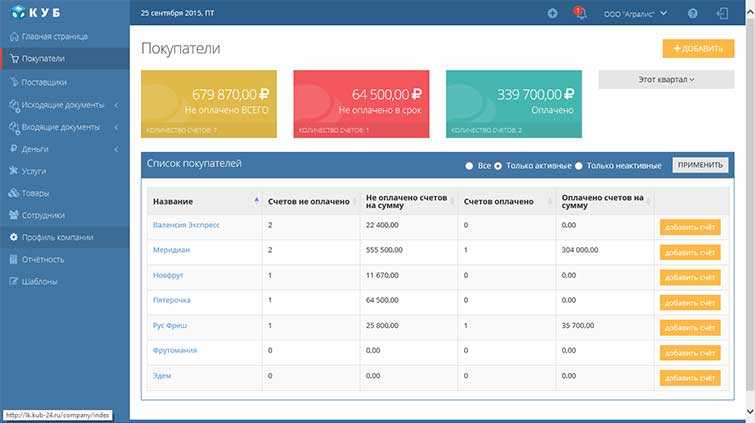Open Сотрудники via its sidebar icon
Viewport: 755px width, 423px height.
point(13,215)
